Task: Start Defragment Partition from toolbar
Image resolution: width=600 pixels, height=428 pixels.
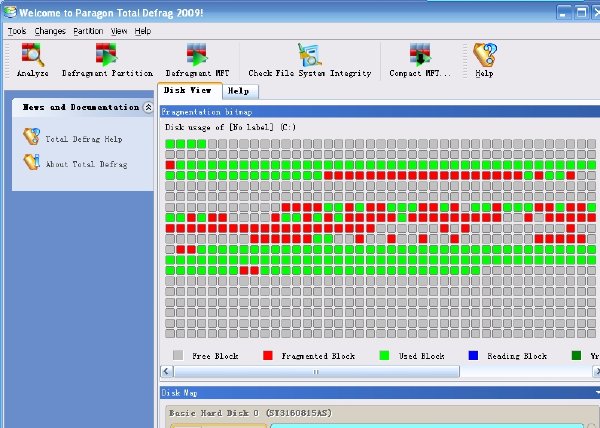Action: [106, 55]
